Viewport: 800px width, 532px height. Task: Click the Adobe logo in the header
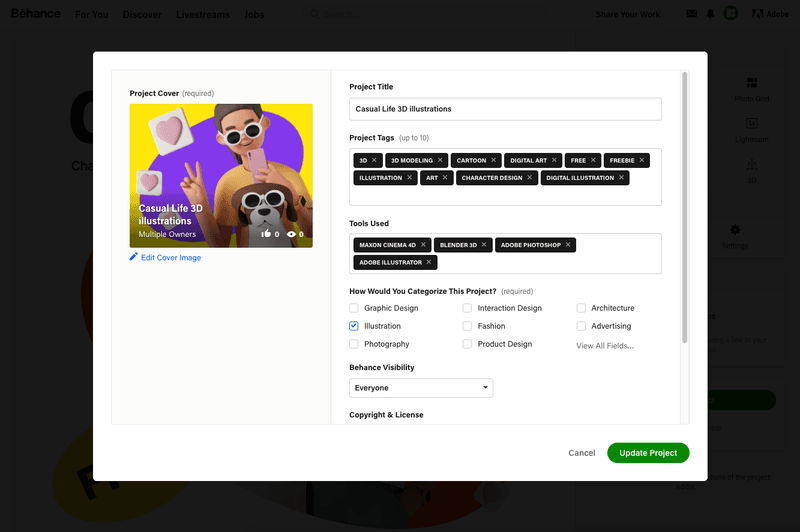770,14
